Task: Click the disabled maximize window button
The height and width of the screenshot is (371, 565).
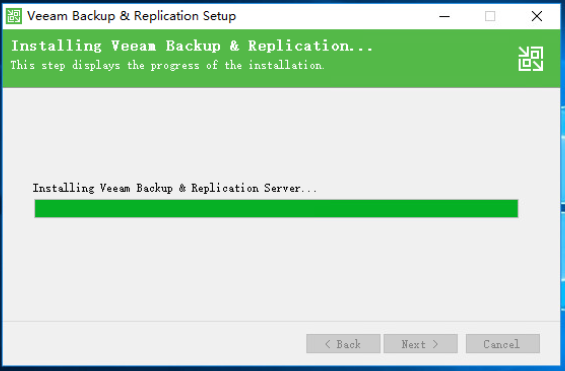Action: [490, 16]
